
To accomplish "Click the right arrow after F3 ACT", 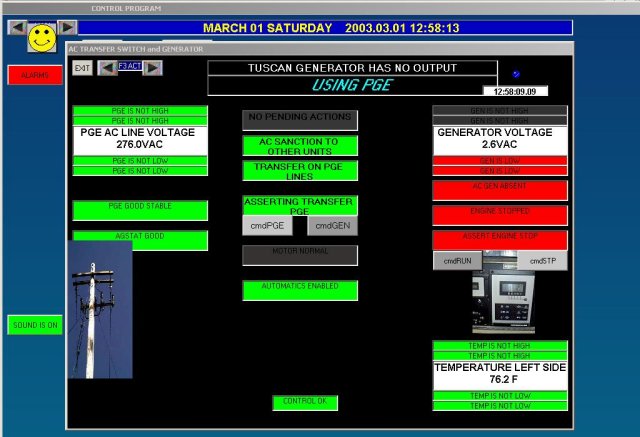I will [153, 68].
